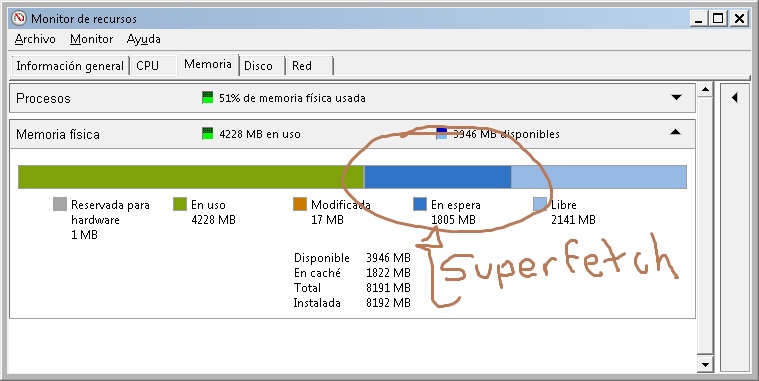Open the Archivo menu
This screenshot has width=759, height=381.
pyautogui.click(x=35, y=39)
